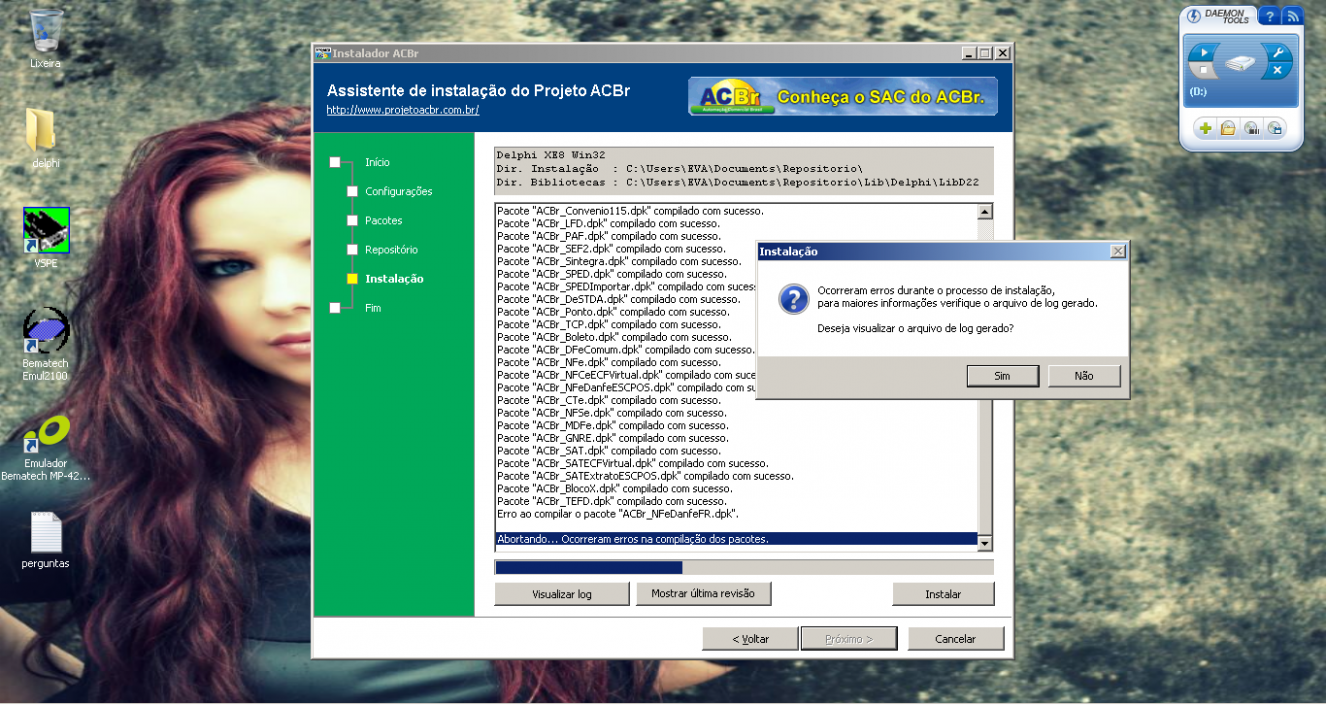The width and height of the screenshot is (1326, 705).
Task: Select the highlighted Abortando log line
Action: tap(736, 539)
